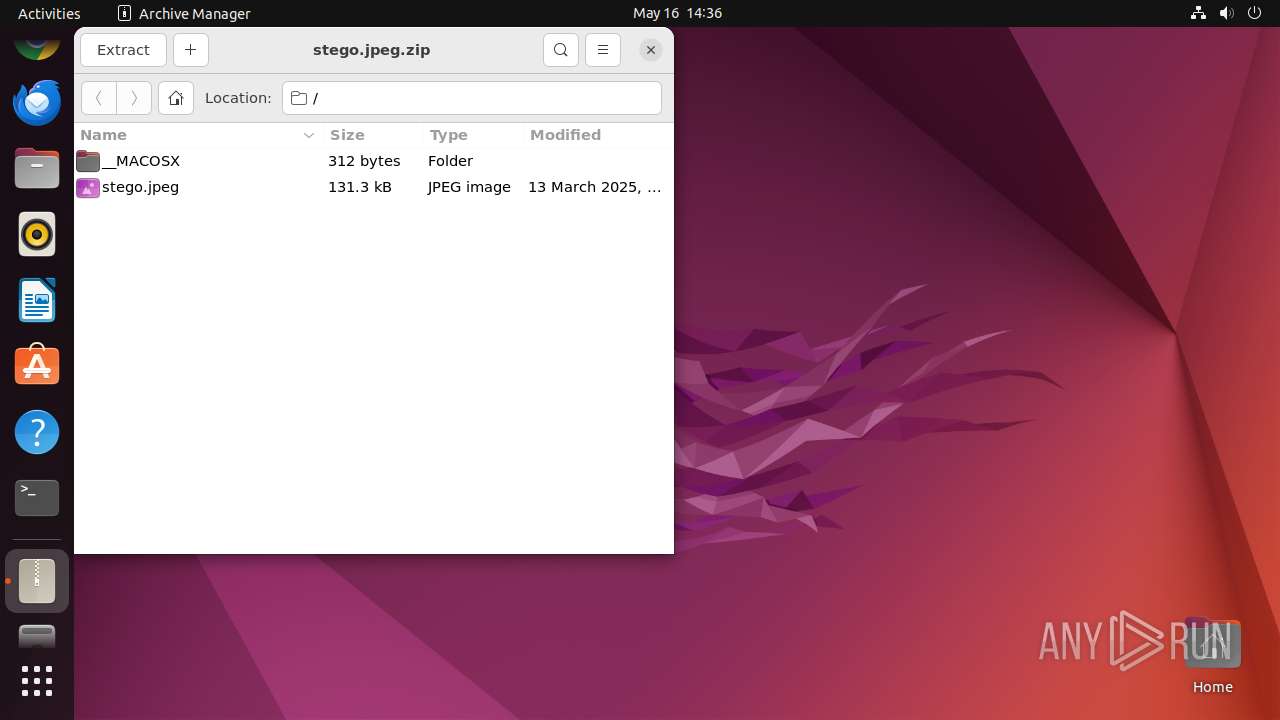The width and height of the screenshot is (1280, 720).
Task: Open the Archive Manager app menu
Action: point(184,13)
